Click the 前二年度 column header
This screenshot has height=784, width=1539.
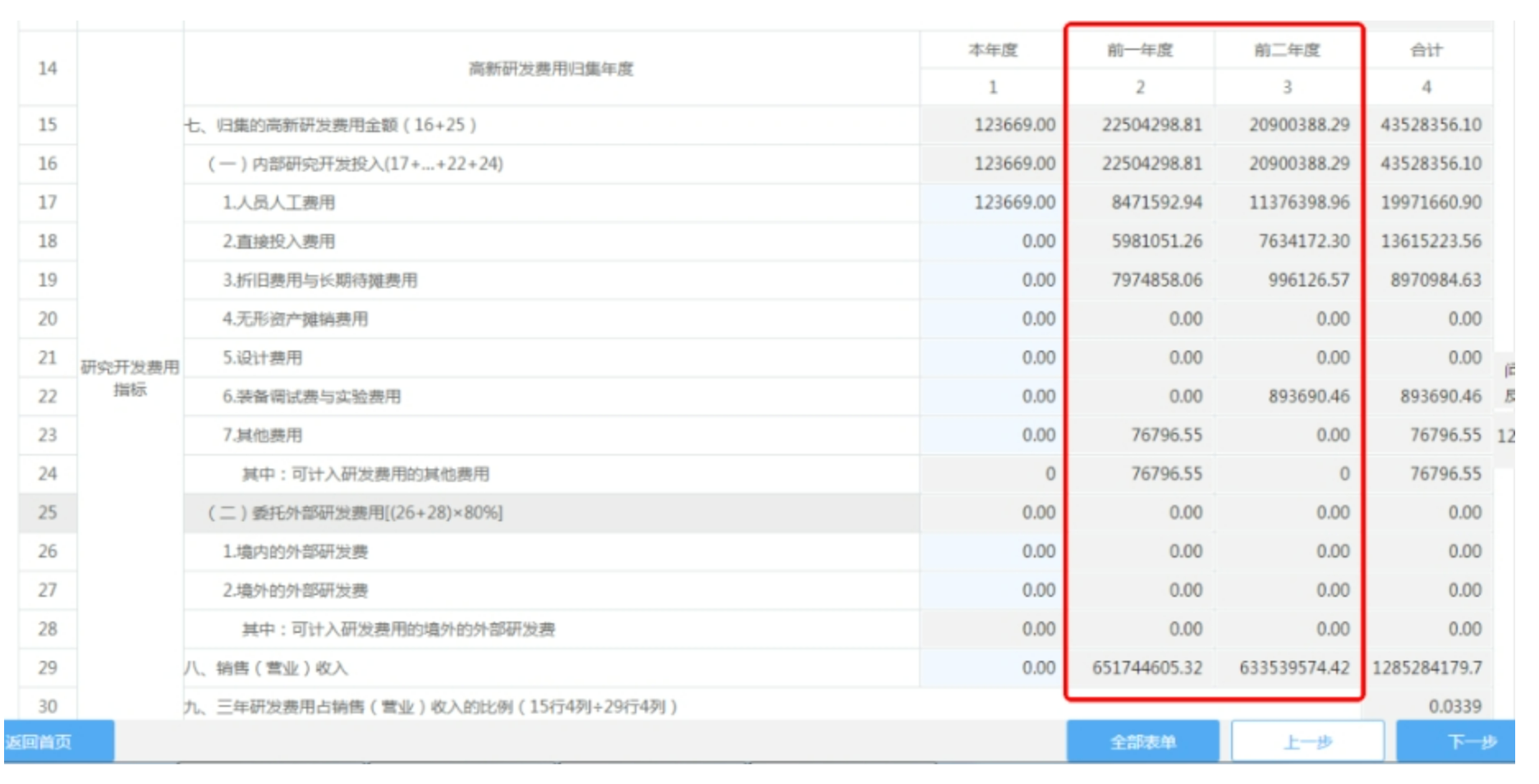(x=1287, y=50)
